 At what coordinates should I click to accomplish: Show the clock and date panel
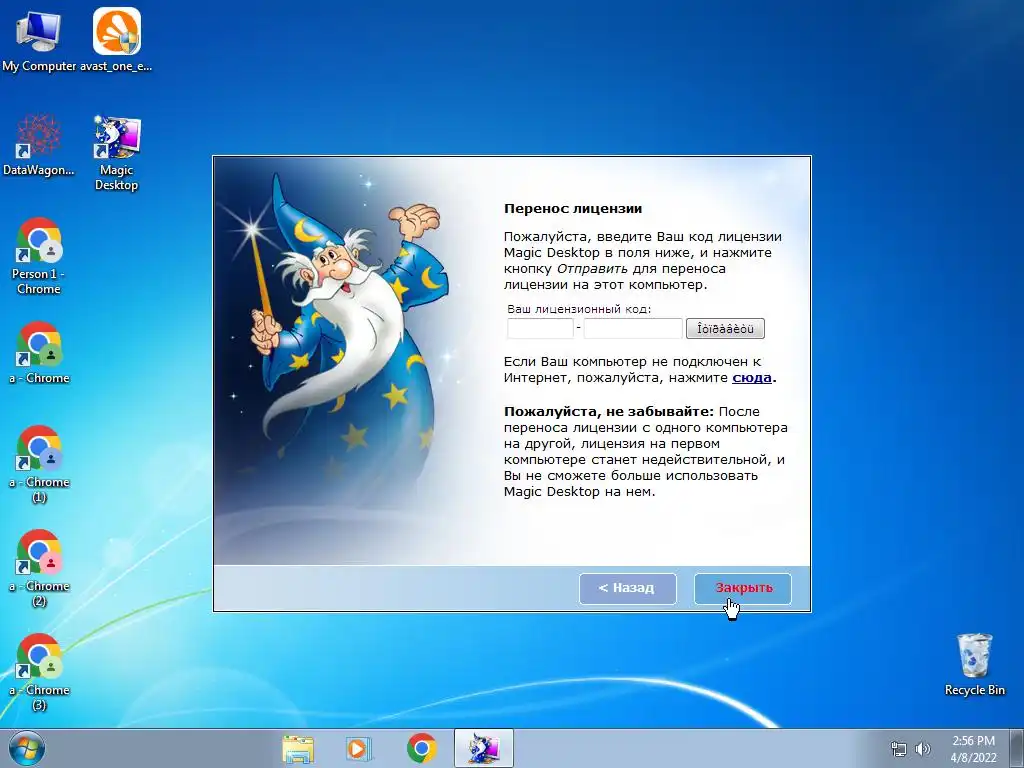coord(973,749)
